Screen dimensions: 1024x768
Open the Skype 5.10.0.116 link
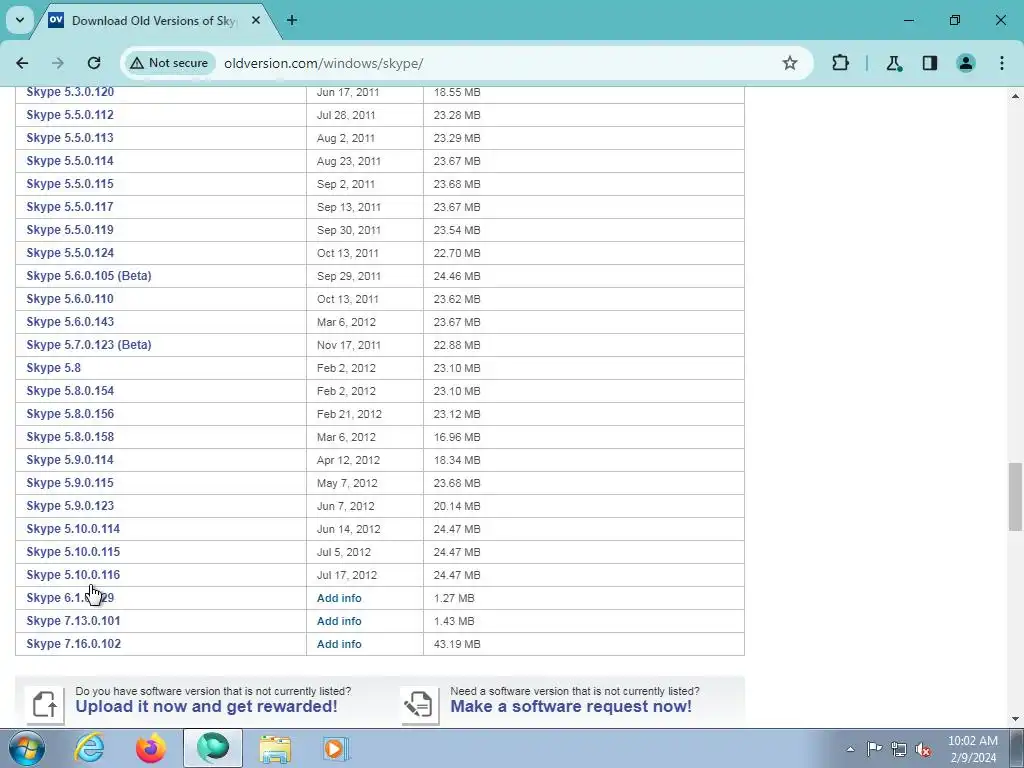(x=73, y=575)
